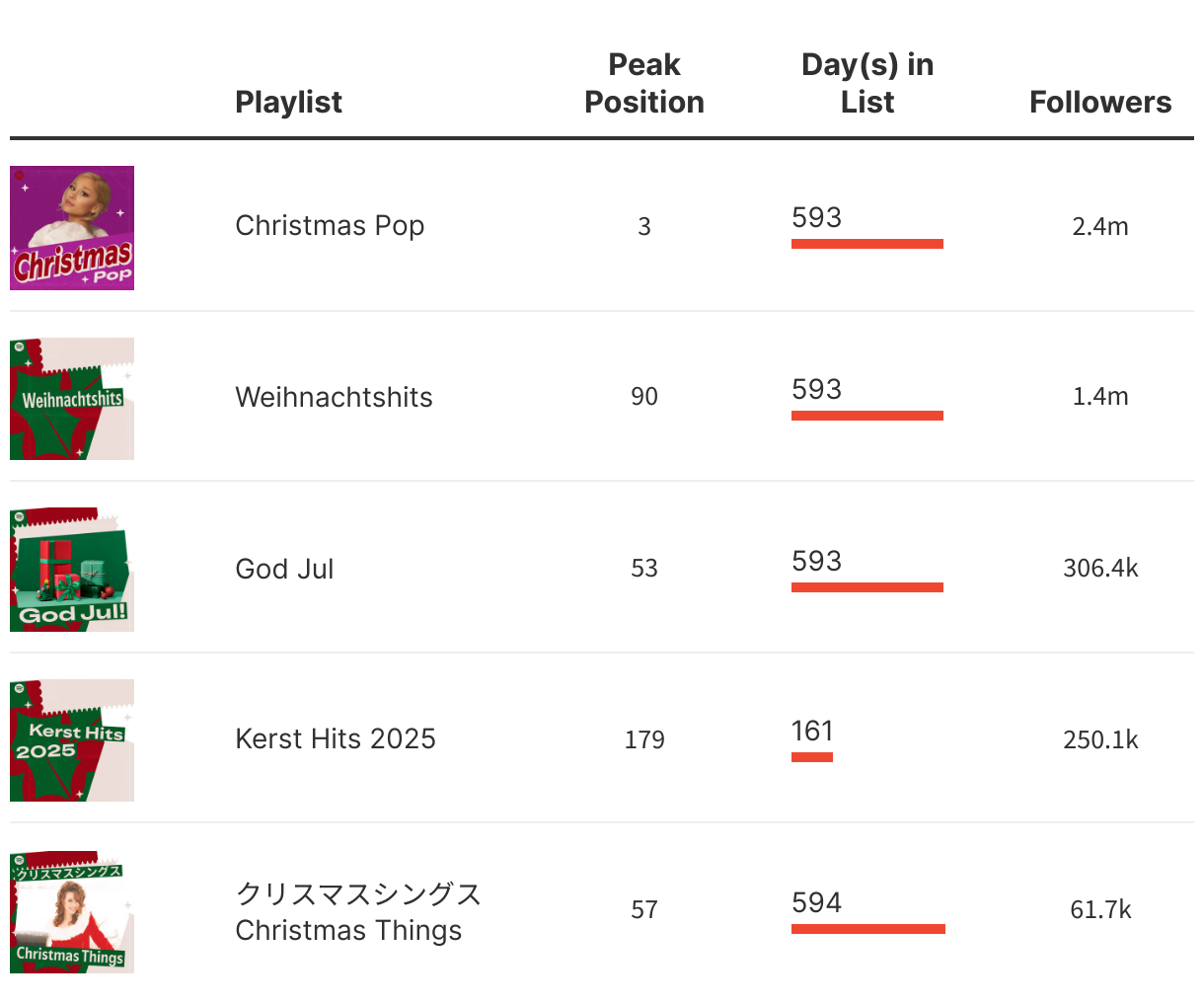Click the peak position value 179
Viewport: 1204px width, 1005px height.
pos(643,739)
